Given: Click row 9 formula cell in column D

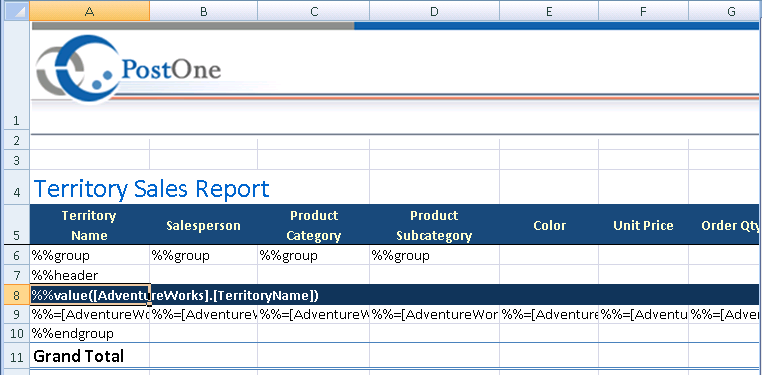Looking at the screenshot, I should coord(434,314).
